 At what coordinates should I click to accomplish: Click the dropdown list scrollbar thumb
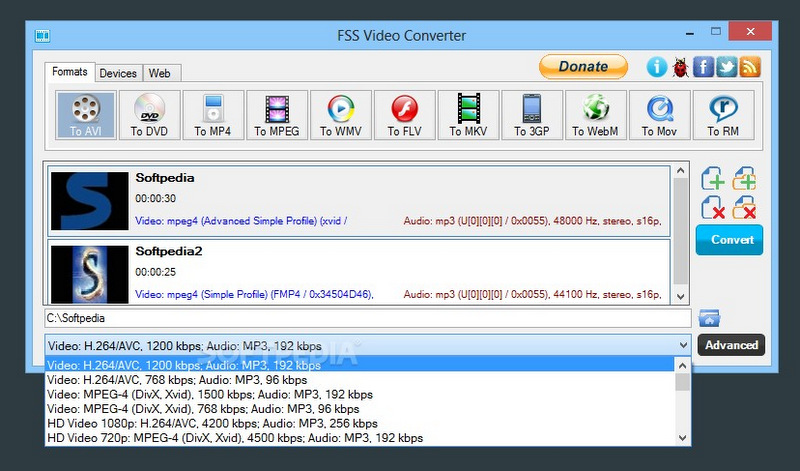coord(683,382)
